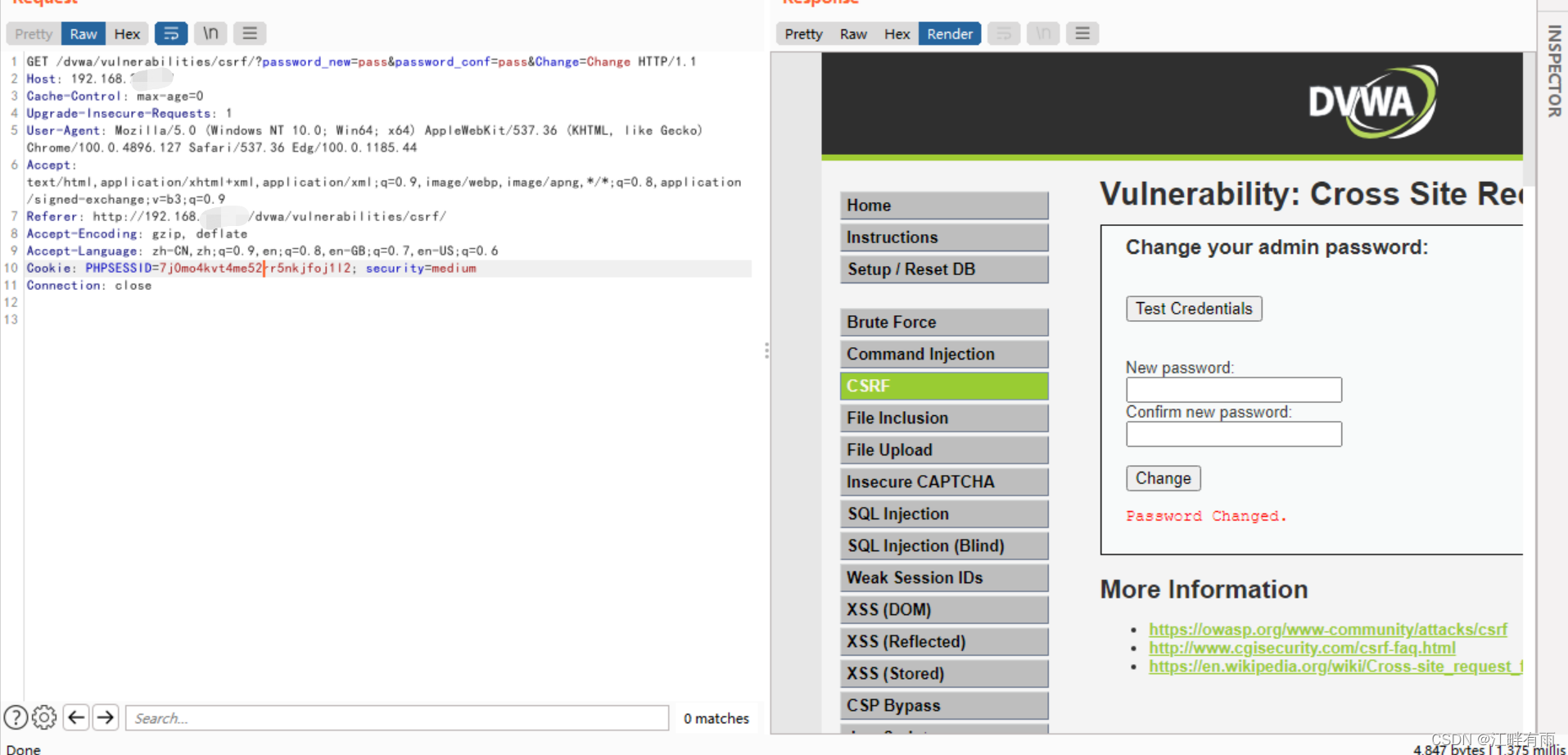This screenshot has width=1568, height=755.
Task: Go to next search match arrow
Action: [106, 717]
